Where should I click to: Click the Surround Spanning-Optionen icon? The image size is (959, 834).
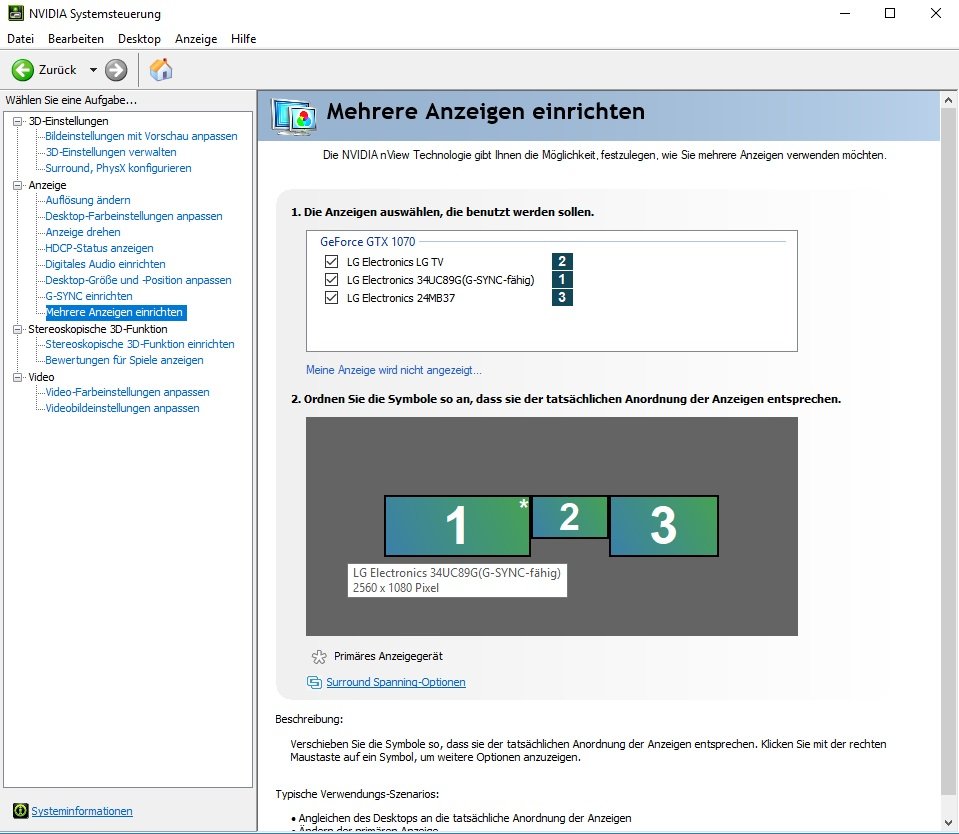314,682
